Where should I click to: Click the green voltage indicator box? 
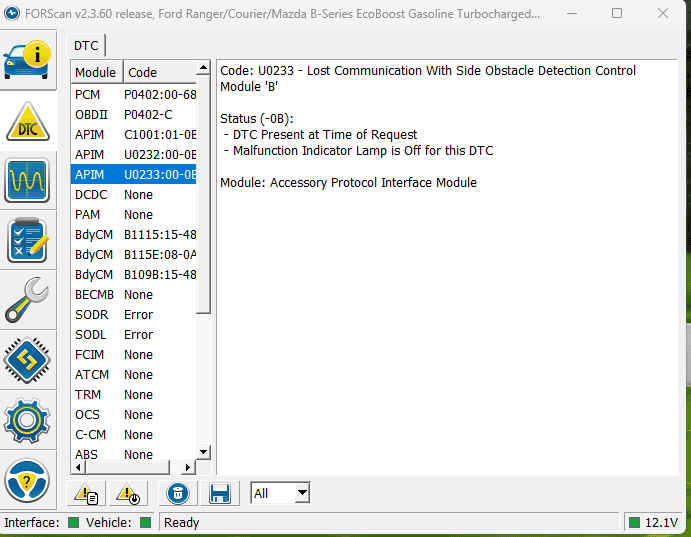point(634,523)
